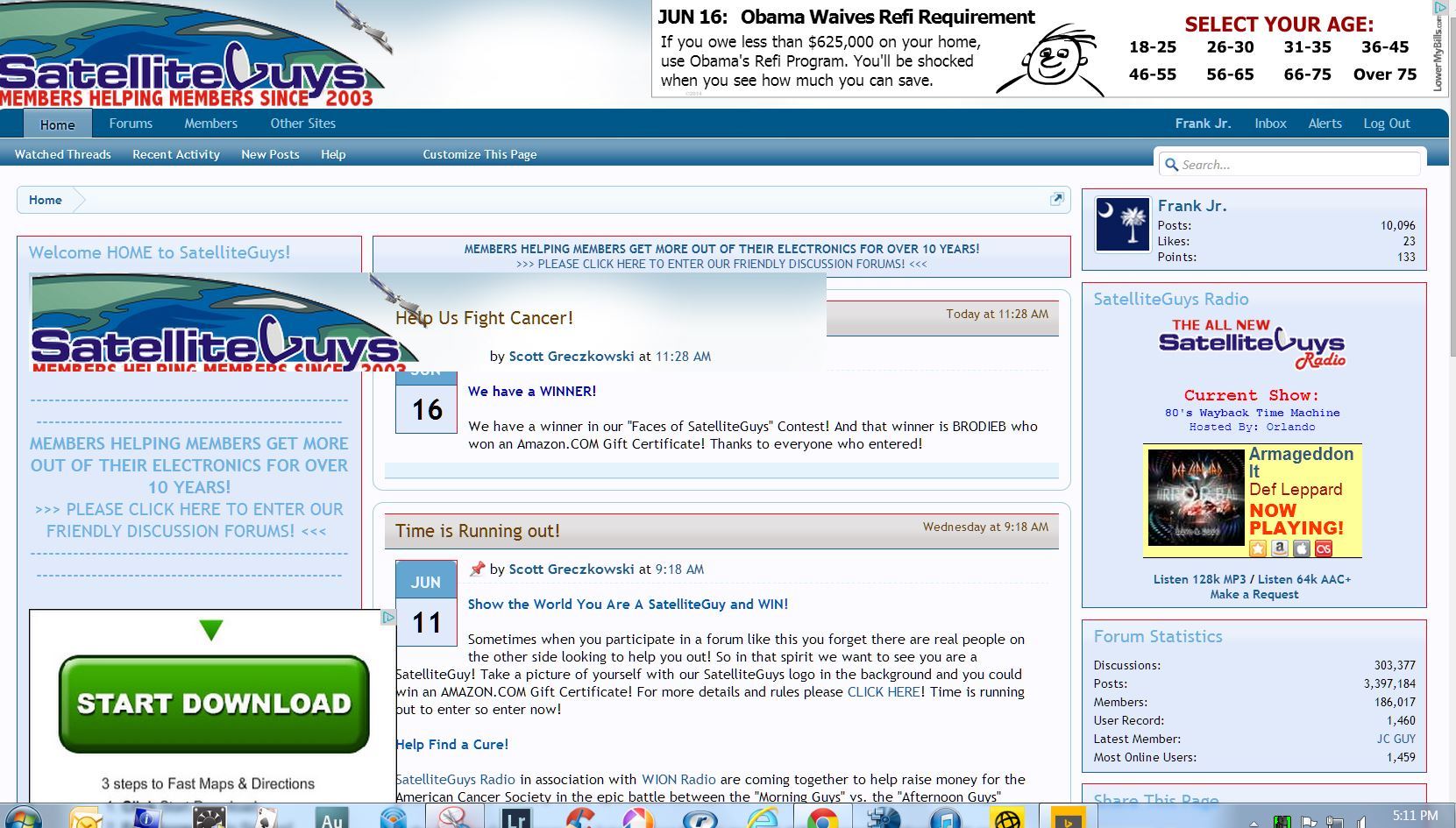Image resolution: width=1456 pixels, height=828 pixels.
Task: Open Watched Threads in the sub-navigation
Action: coord(63,154)
